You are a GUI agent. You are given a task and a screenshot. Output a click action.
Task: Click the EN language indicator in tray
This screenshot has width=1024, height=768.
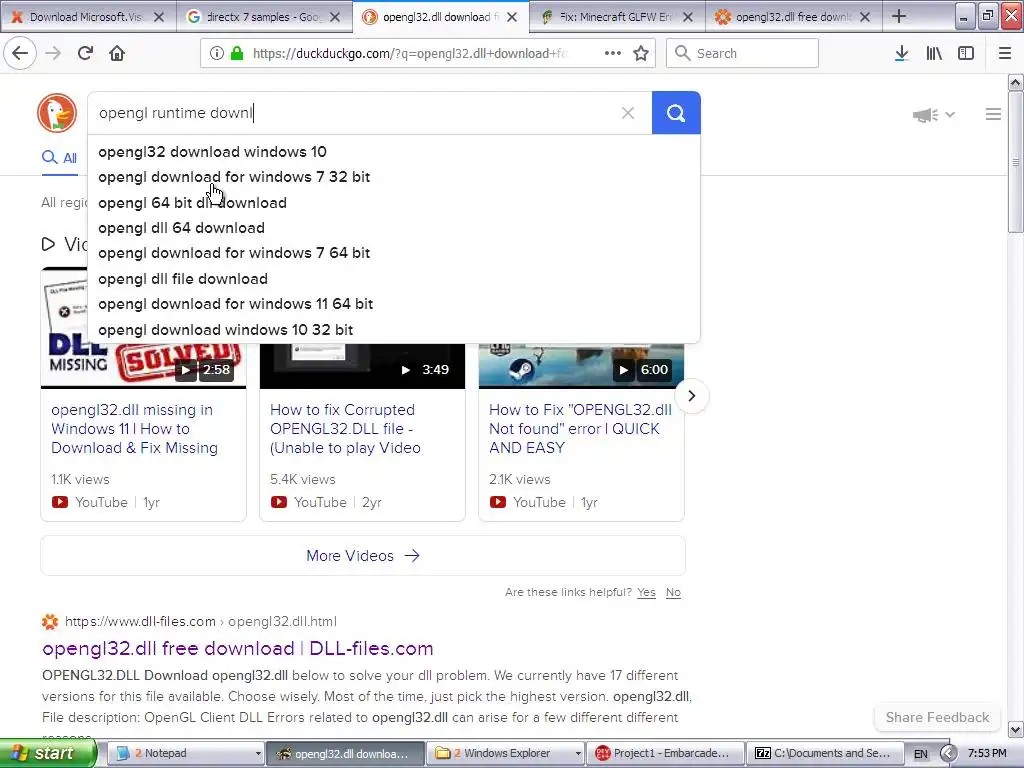(x=920, y=754)
